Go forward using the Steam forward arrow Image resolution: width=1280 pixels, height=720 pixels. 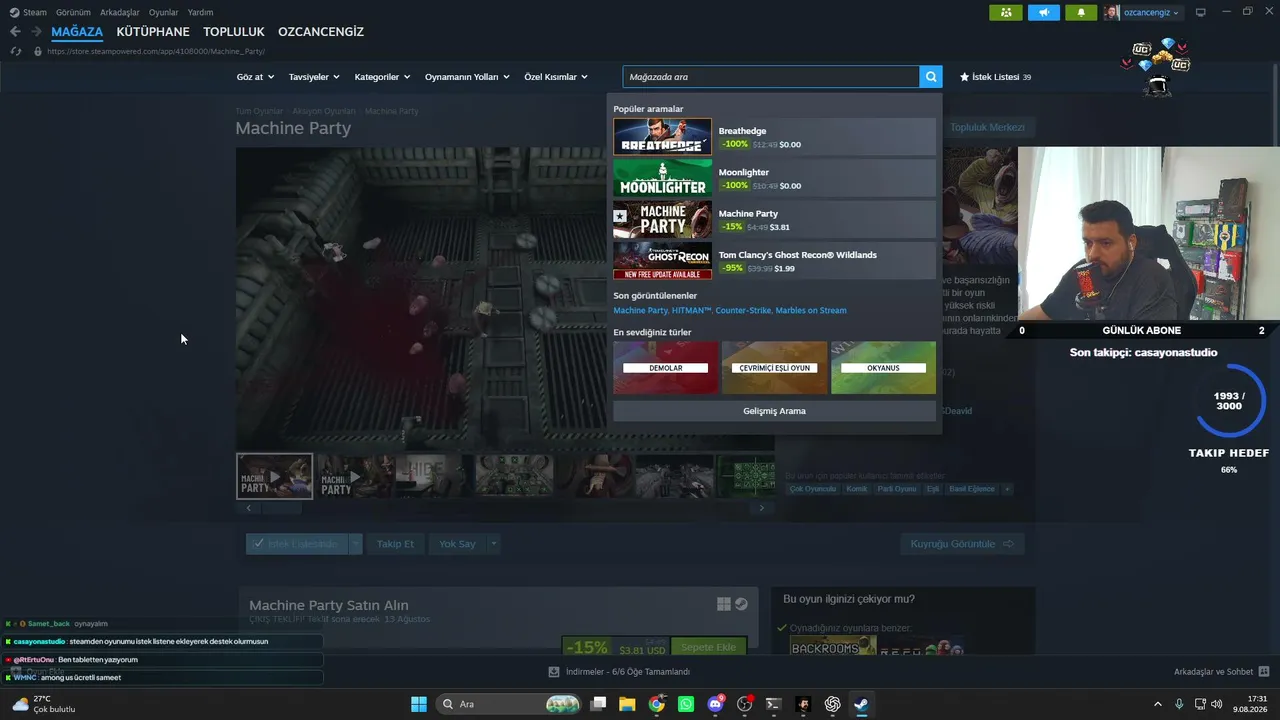(36, 32)
